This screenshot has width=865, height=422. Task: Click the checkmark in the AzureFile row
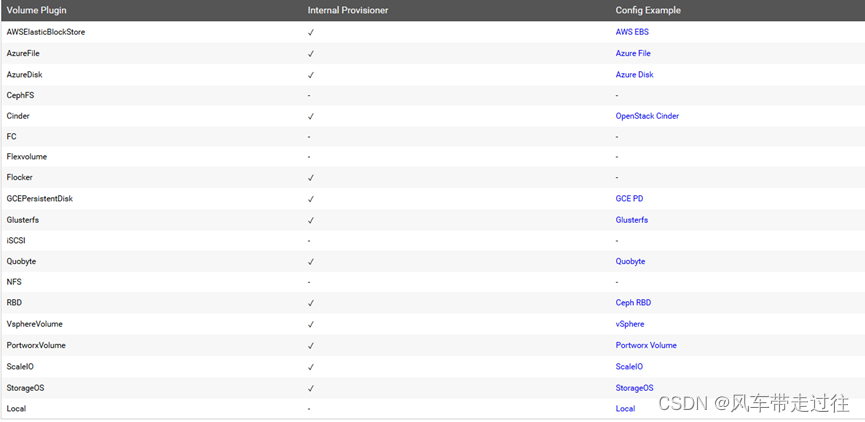click(311, 54)
